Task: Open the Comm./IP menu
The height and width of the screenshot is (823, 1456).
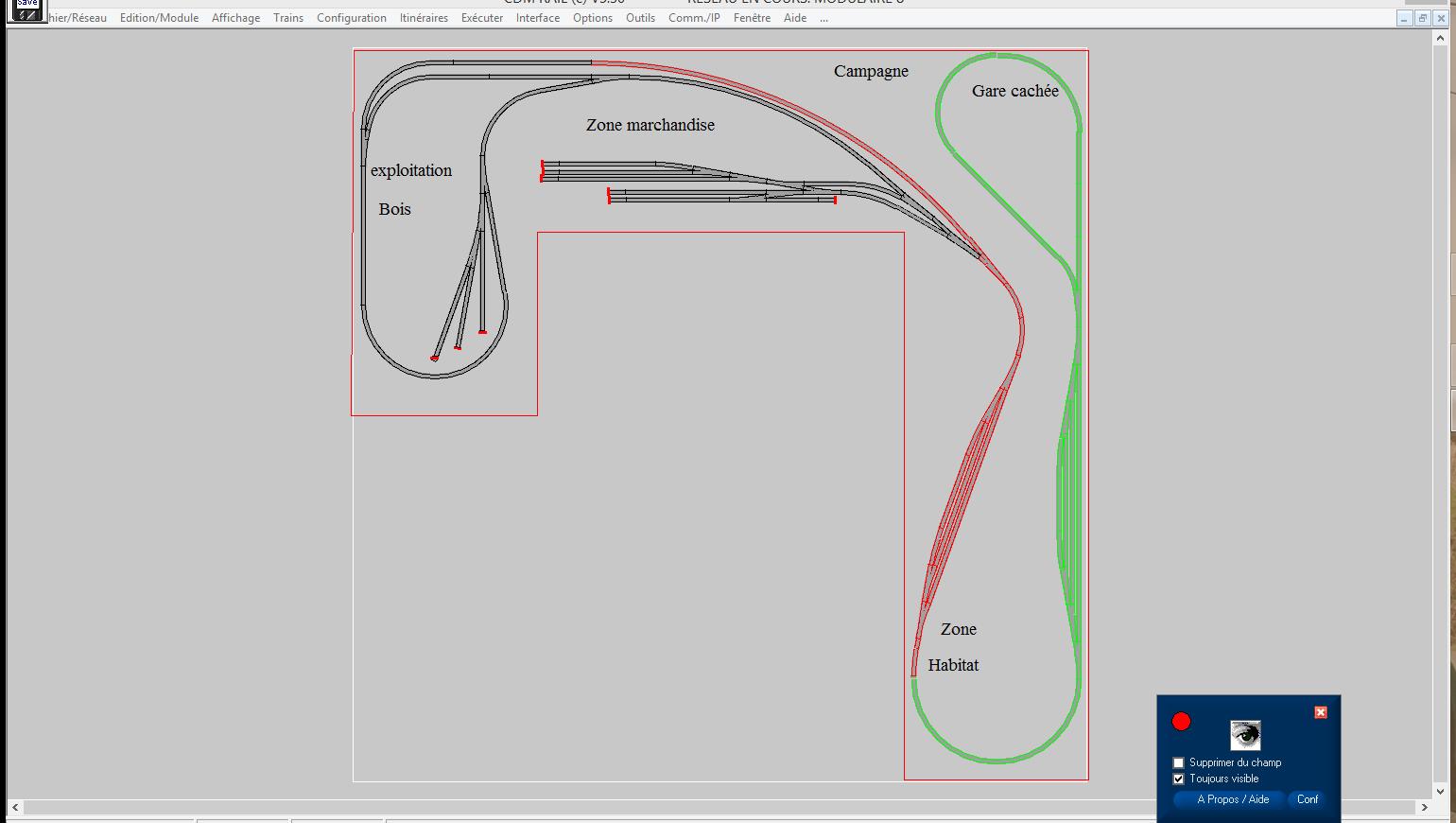Action: [694, 18]
